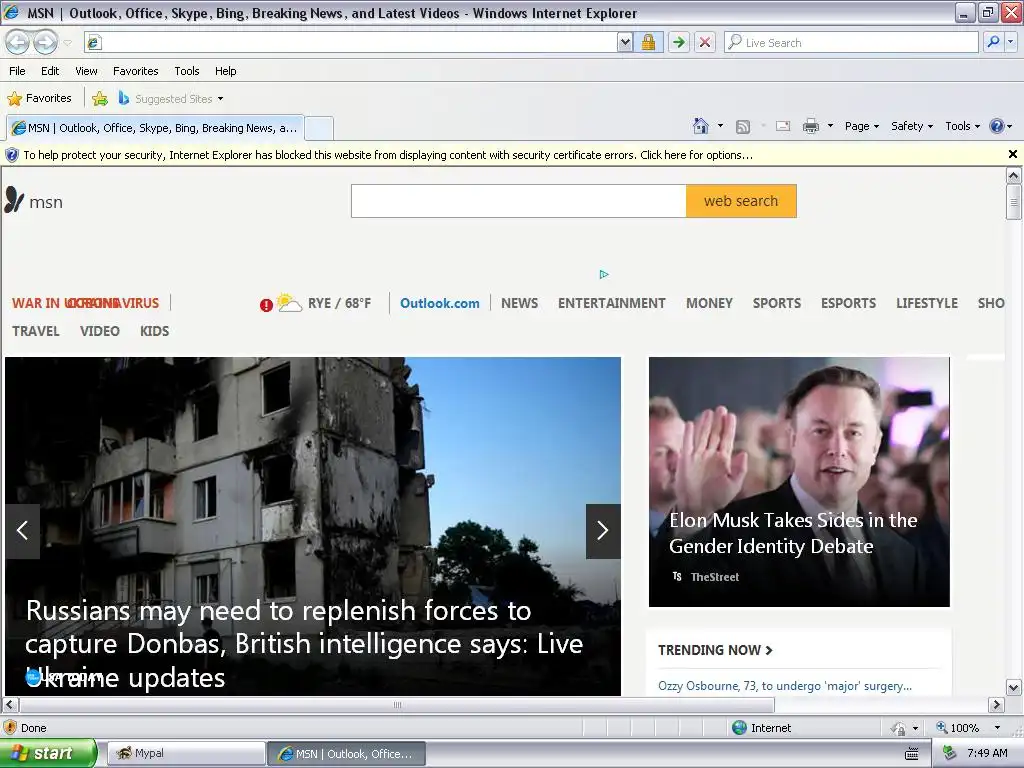Open the command bar Tools dropdown
The image size is (1024, 768).
pyautogui.click(x=963, y=126)
